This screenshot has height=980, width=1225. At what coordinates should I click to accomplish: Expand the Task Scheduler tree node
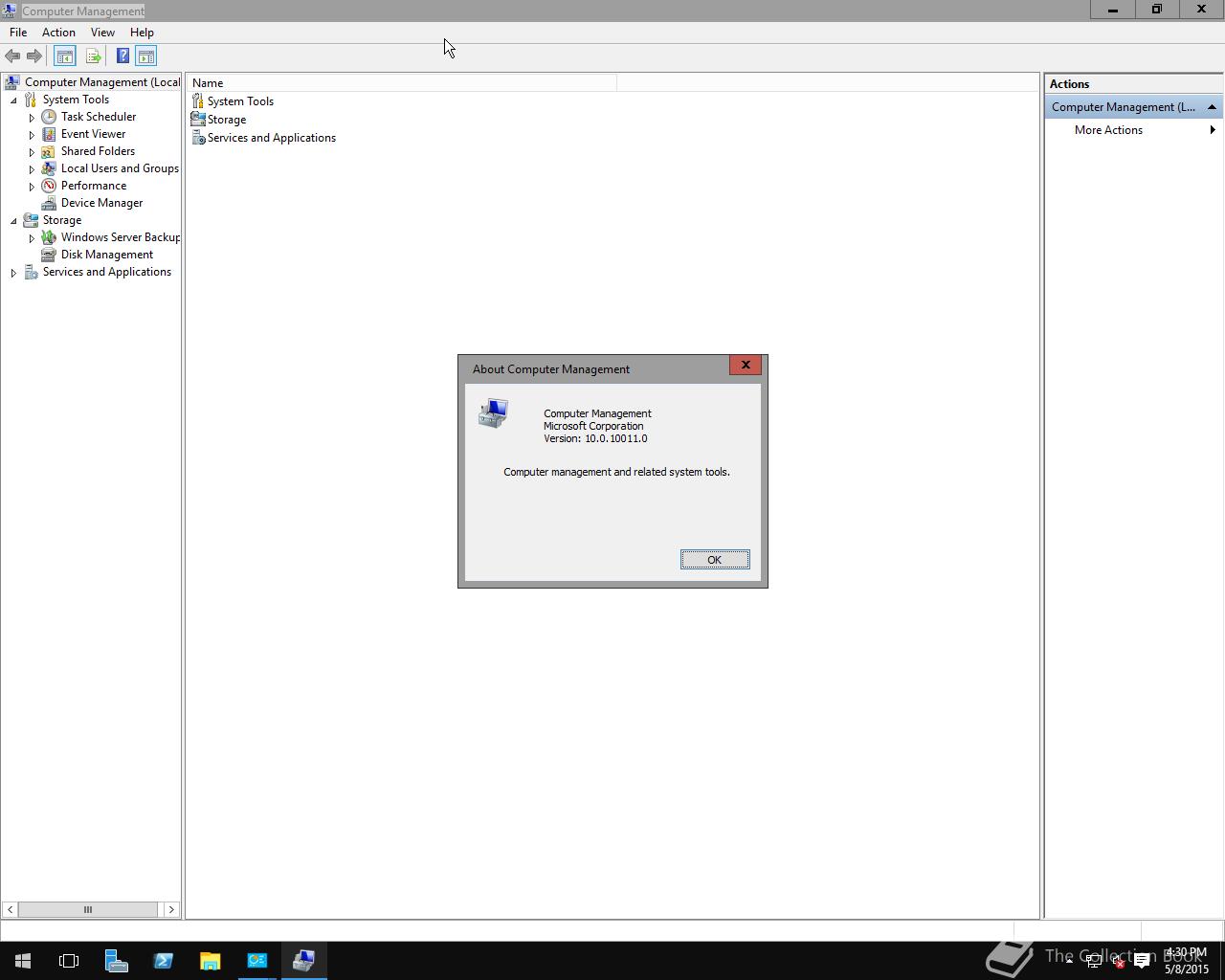(x=32, y=118)
